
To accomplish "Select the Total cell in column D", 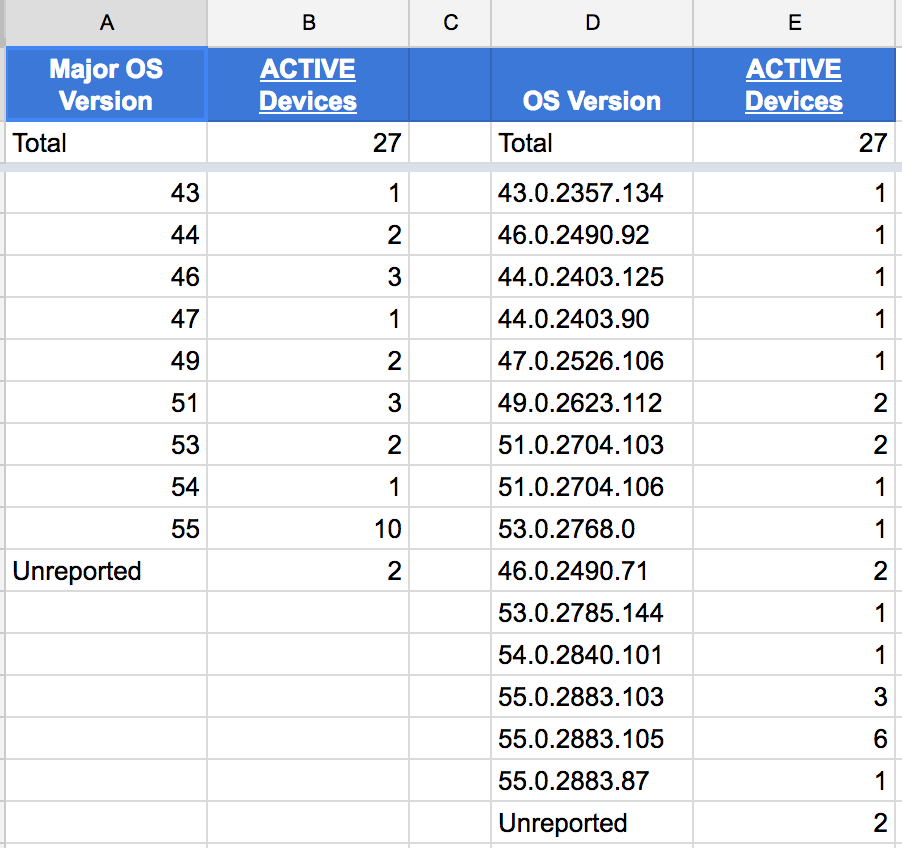I will [592, 143].
